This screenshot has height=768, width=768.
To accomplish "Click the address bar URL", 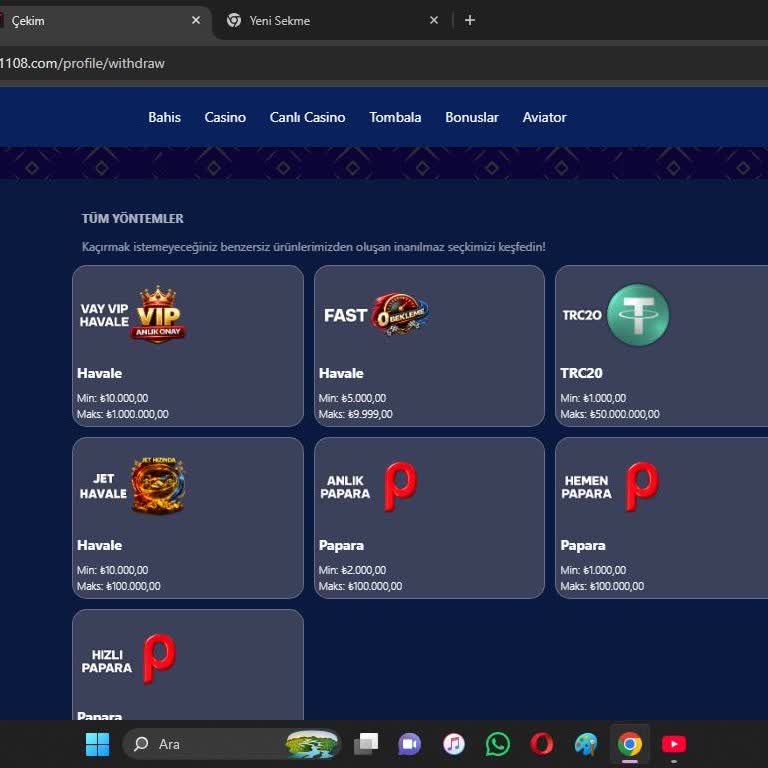I will (x=82, y=63).
